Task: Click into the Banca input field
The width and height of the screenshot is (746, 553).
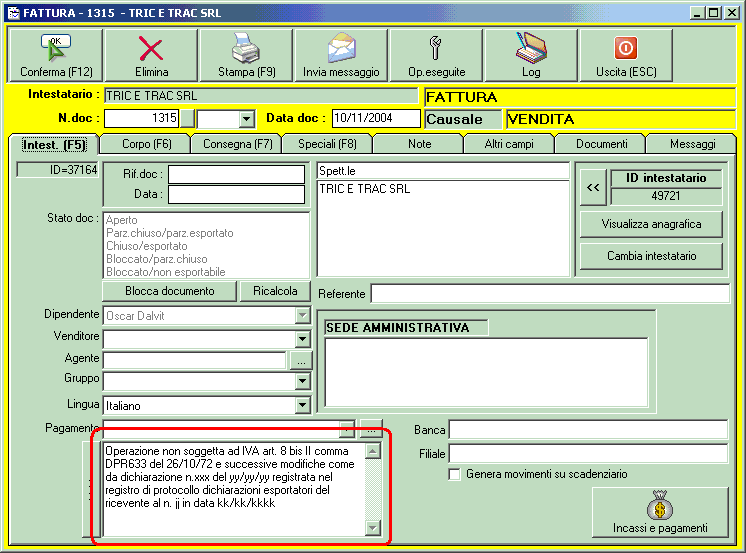Action: click(x=589, y=430)
